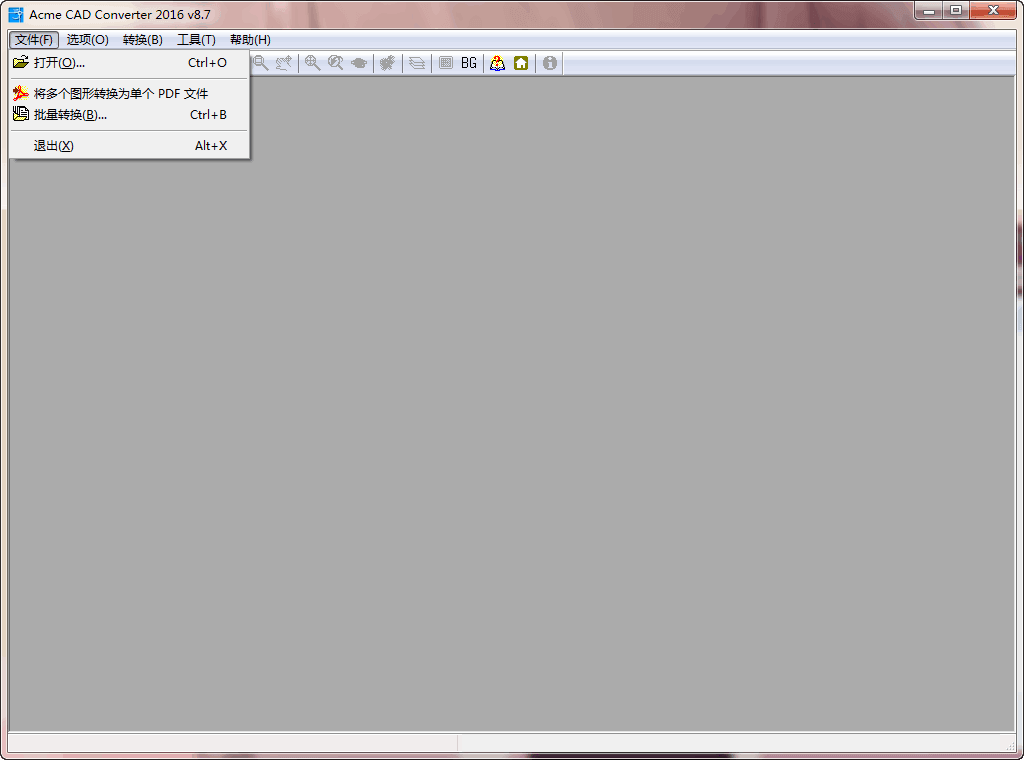Click the green home page icon
The height and width of the screenshot is (760, 1024).
point(521,63)
